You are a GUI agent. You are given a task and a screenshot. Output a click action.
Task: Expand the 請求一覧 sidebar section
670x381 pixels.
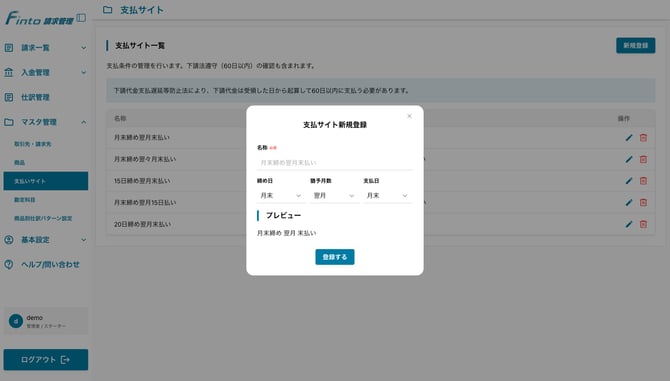pyautogui.click(x=84, y=48)
